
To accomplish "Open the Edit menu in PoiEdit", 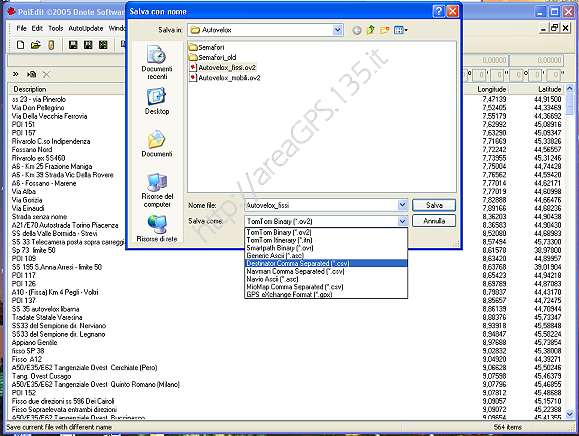I will [37, 28].
